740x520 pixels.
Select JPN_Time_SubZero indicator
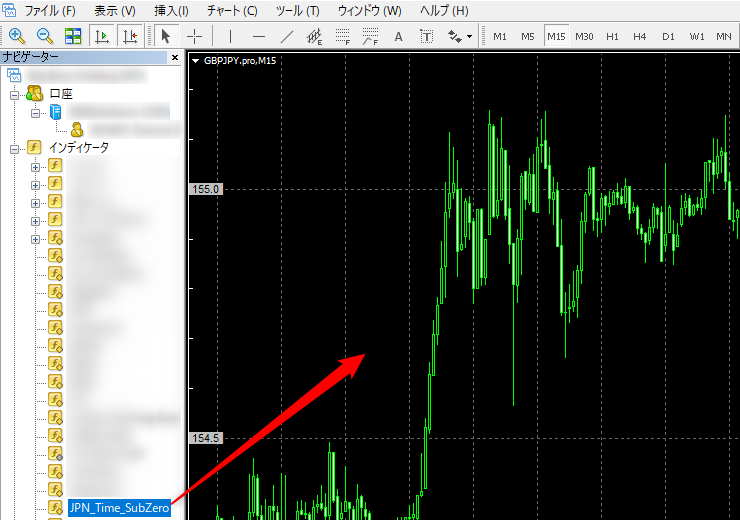(119, 508)
